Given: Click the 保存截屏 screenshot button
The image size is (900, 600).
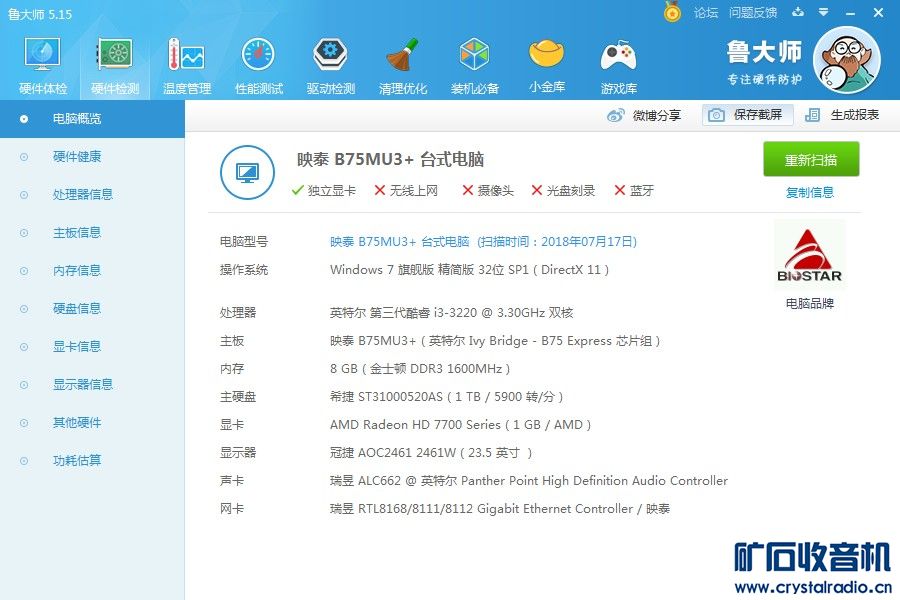Looking at the screenshot, I should tap(748, 115).
